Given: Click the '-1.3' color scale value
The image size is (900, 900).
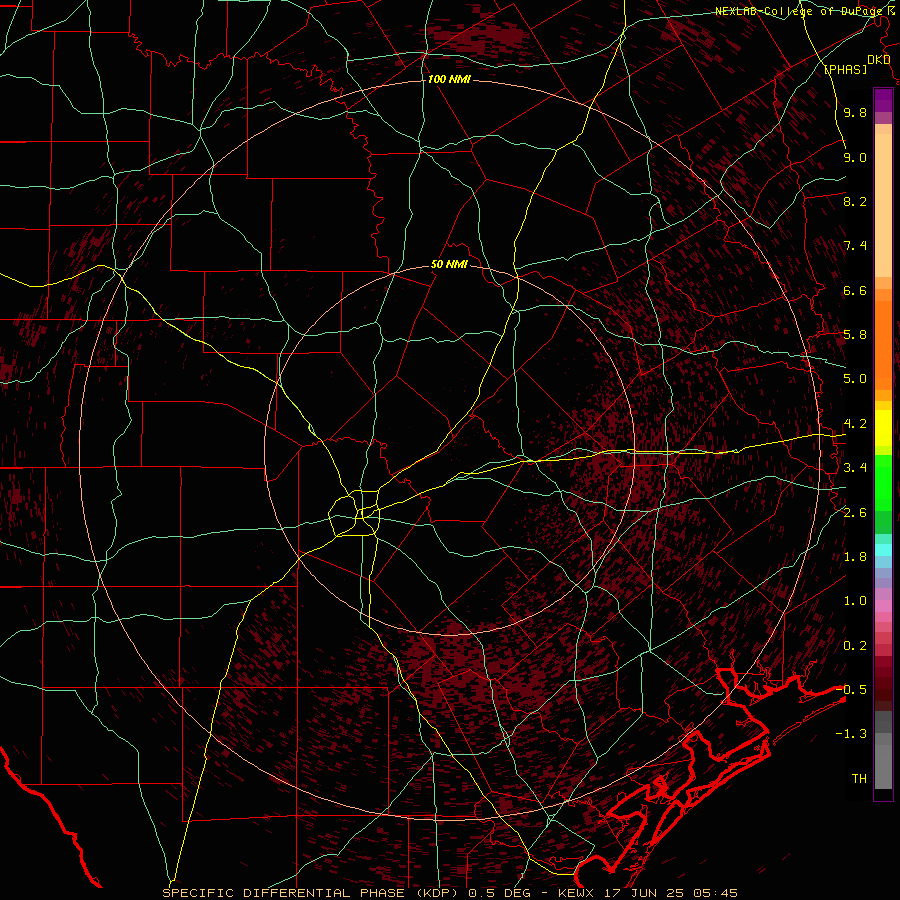Looking at the screenshot, I should click(851, 734).
